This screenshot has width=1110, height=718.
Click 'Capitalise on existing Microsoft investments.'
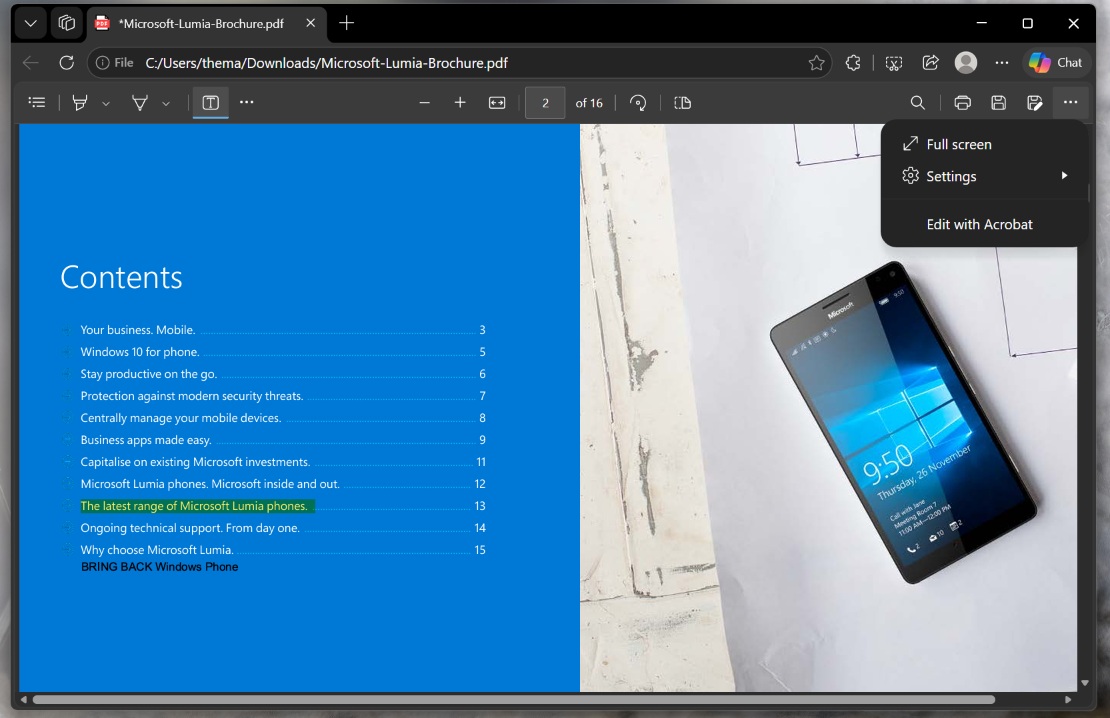195,462
